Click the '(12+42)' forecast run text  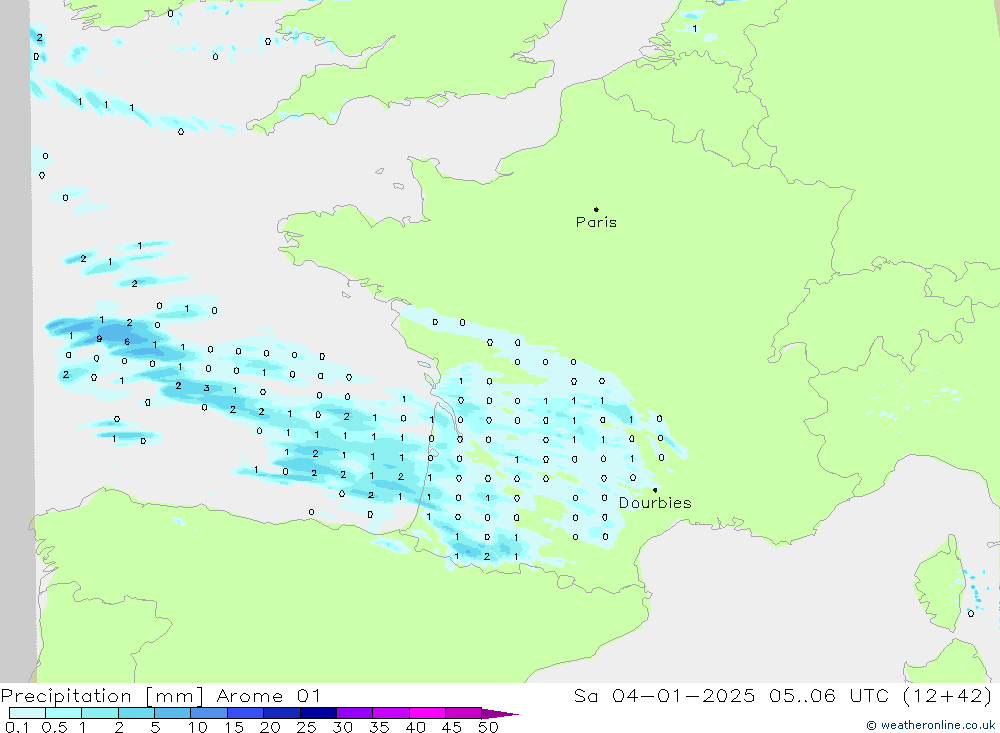[948, 696]
